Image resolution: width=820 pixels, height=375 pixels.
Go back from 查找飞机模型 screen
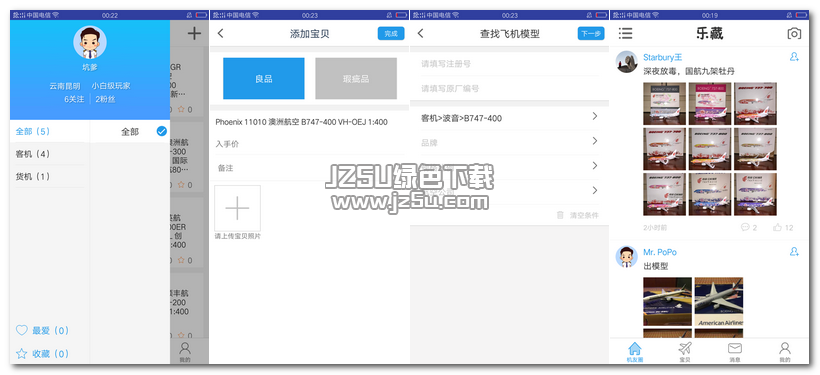pyautogui.click(x=420, y=33)
